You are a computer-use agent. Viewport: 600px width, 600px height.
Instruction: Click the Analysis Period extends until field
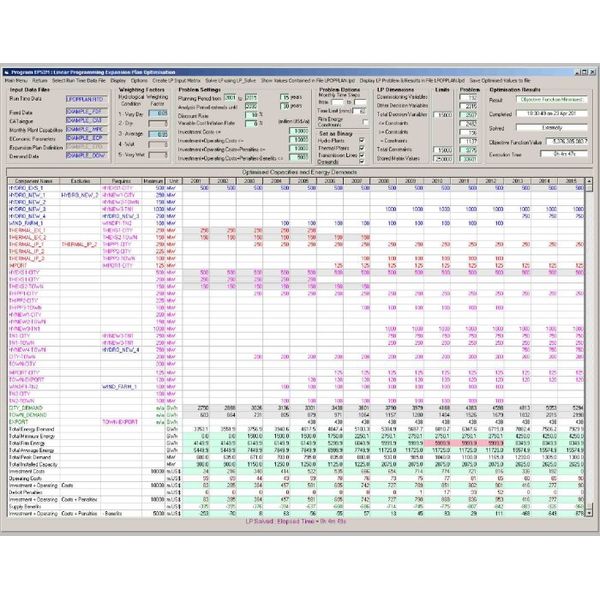click(x=251, y=106)
